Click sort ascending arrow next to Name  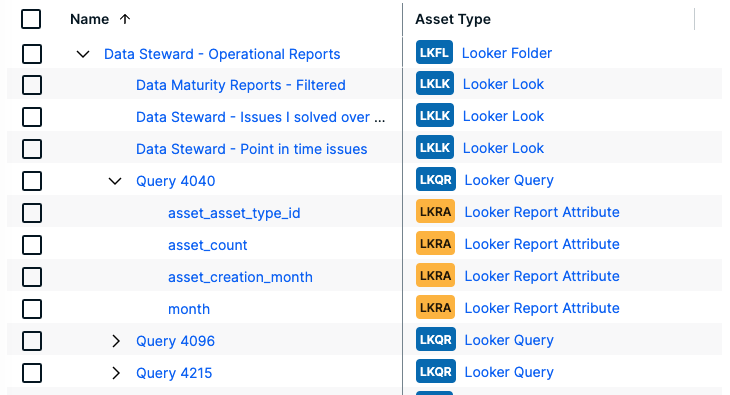click(x=125, y=19)
